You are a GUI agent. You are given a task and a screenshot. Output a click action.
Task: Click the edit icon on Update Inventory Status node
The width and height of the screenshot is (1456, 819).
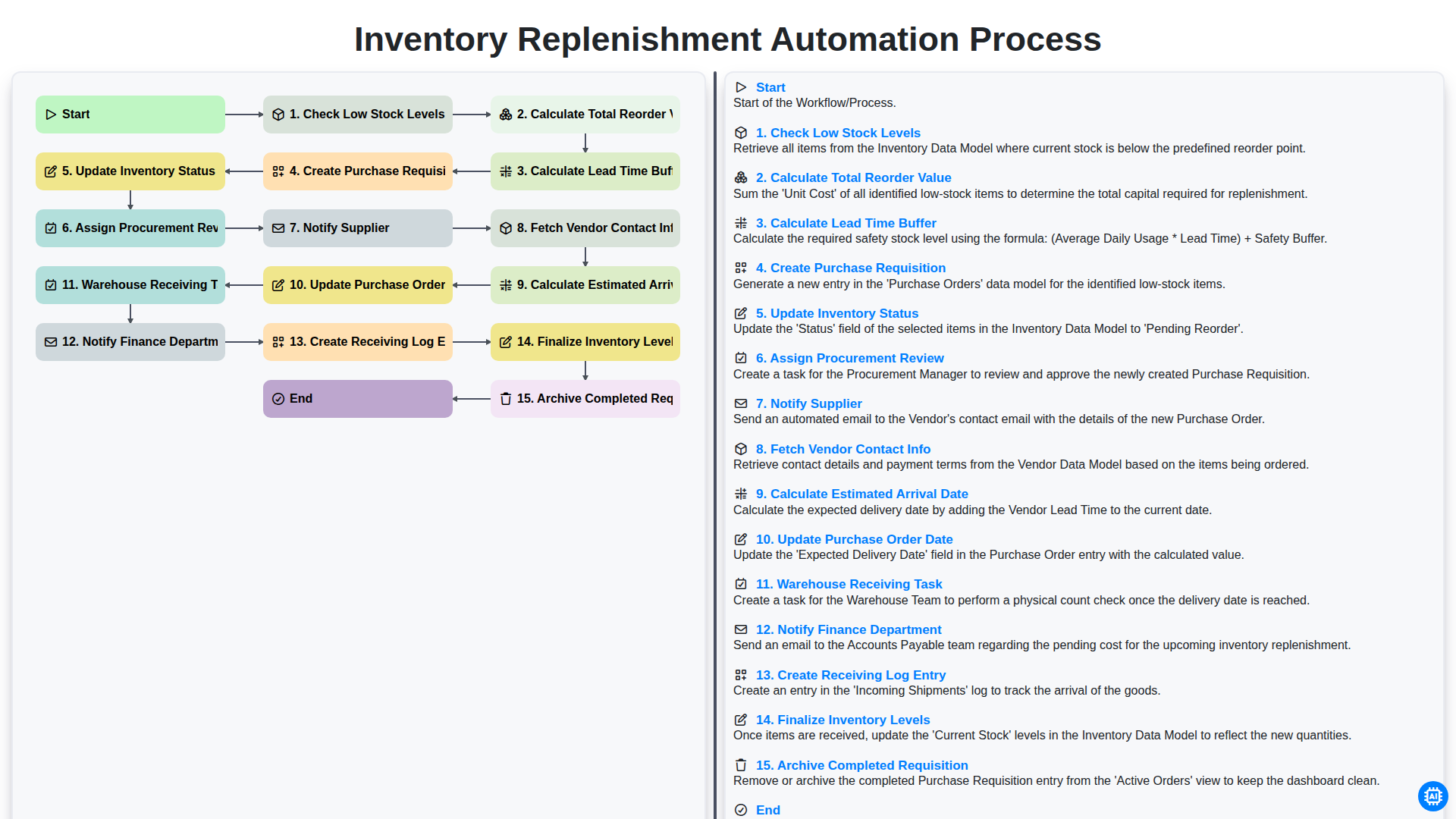[51, 171]
